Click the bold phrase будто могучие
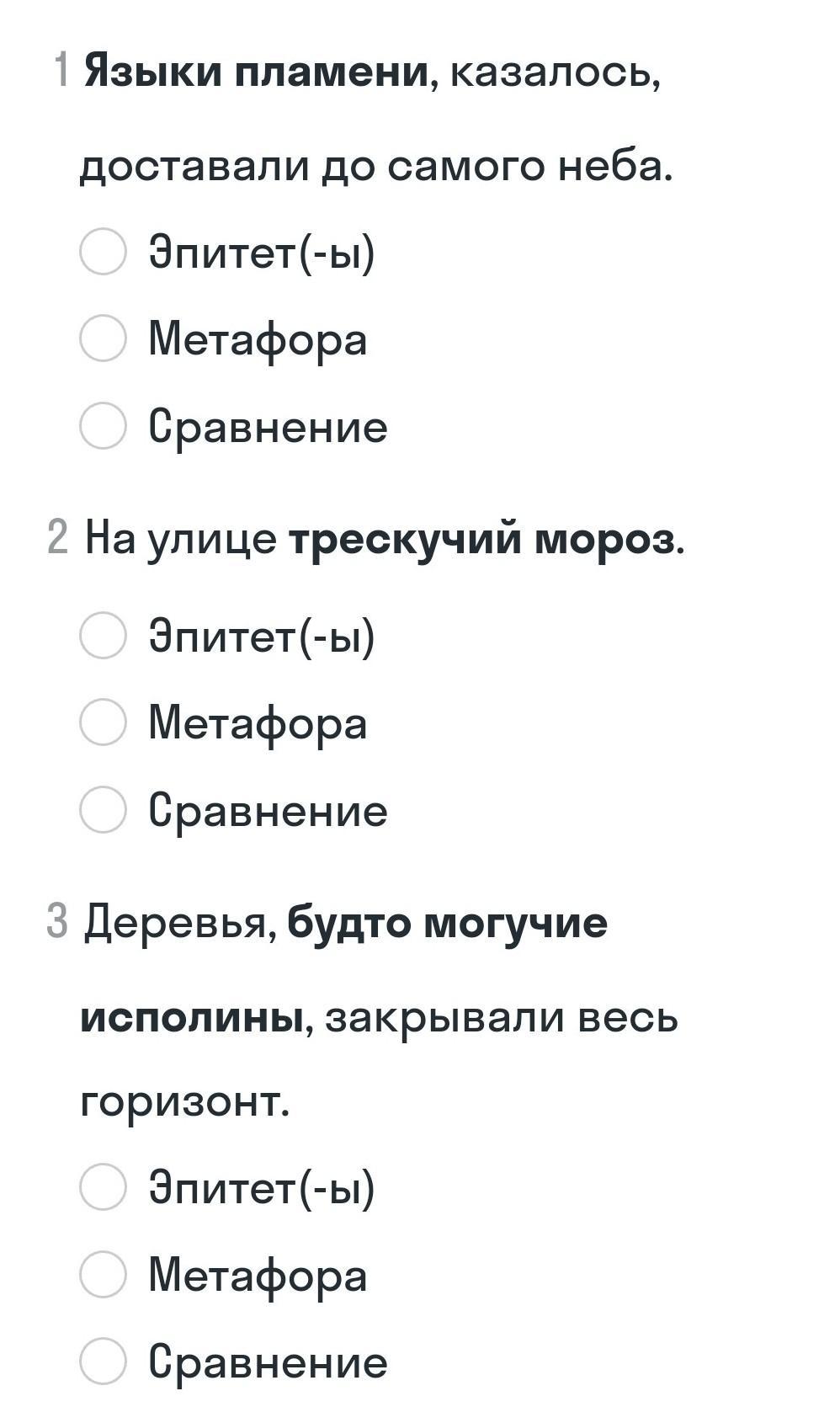 point(447,923)
